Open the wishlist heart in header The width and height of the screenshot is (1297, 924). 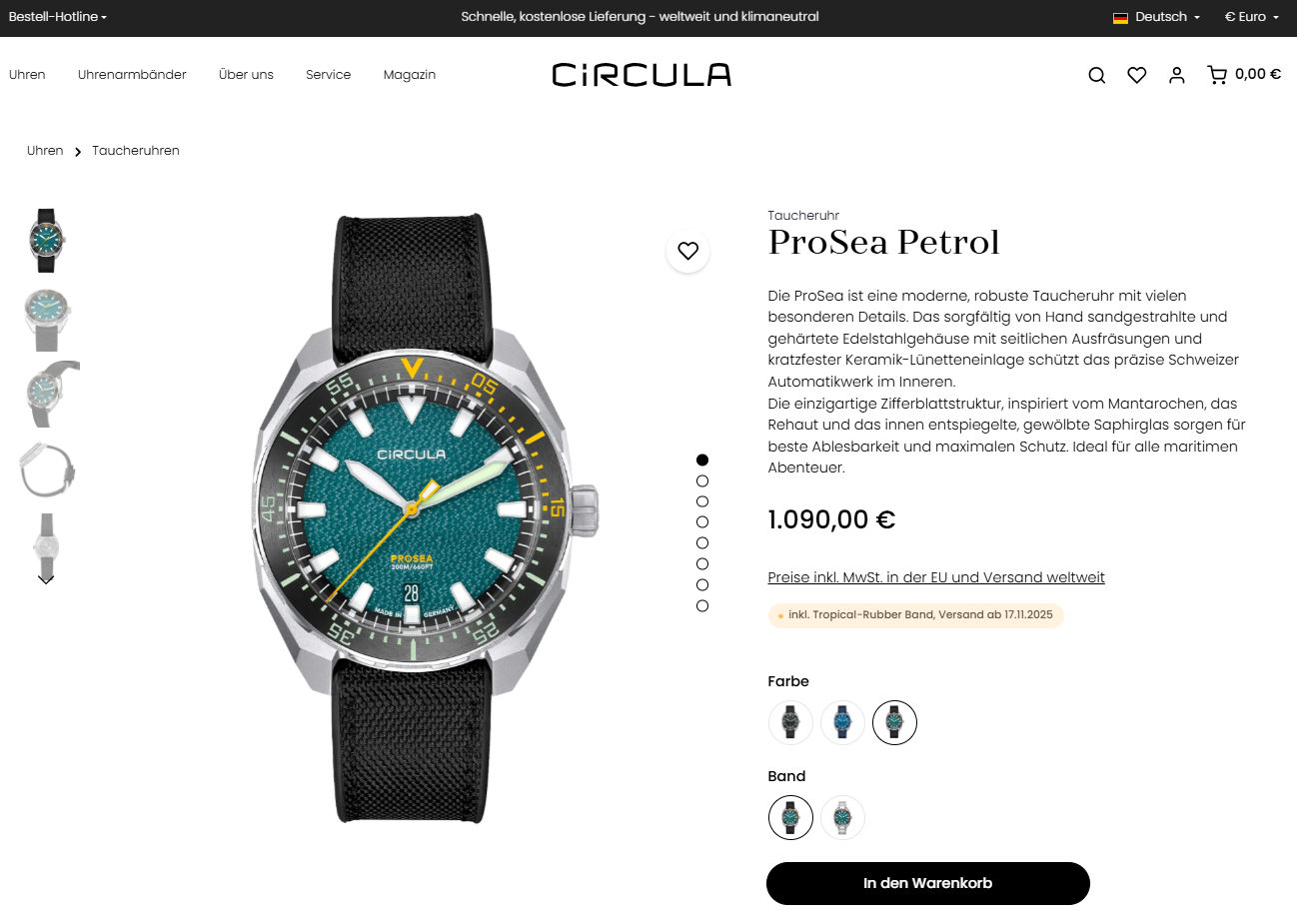[x=1136, y=75]
